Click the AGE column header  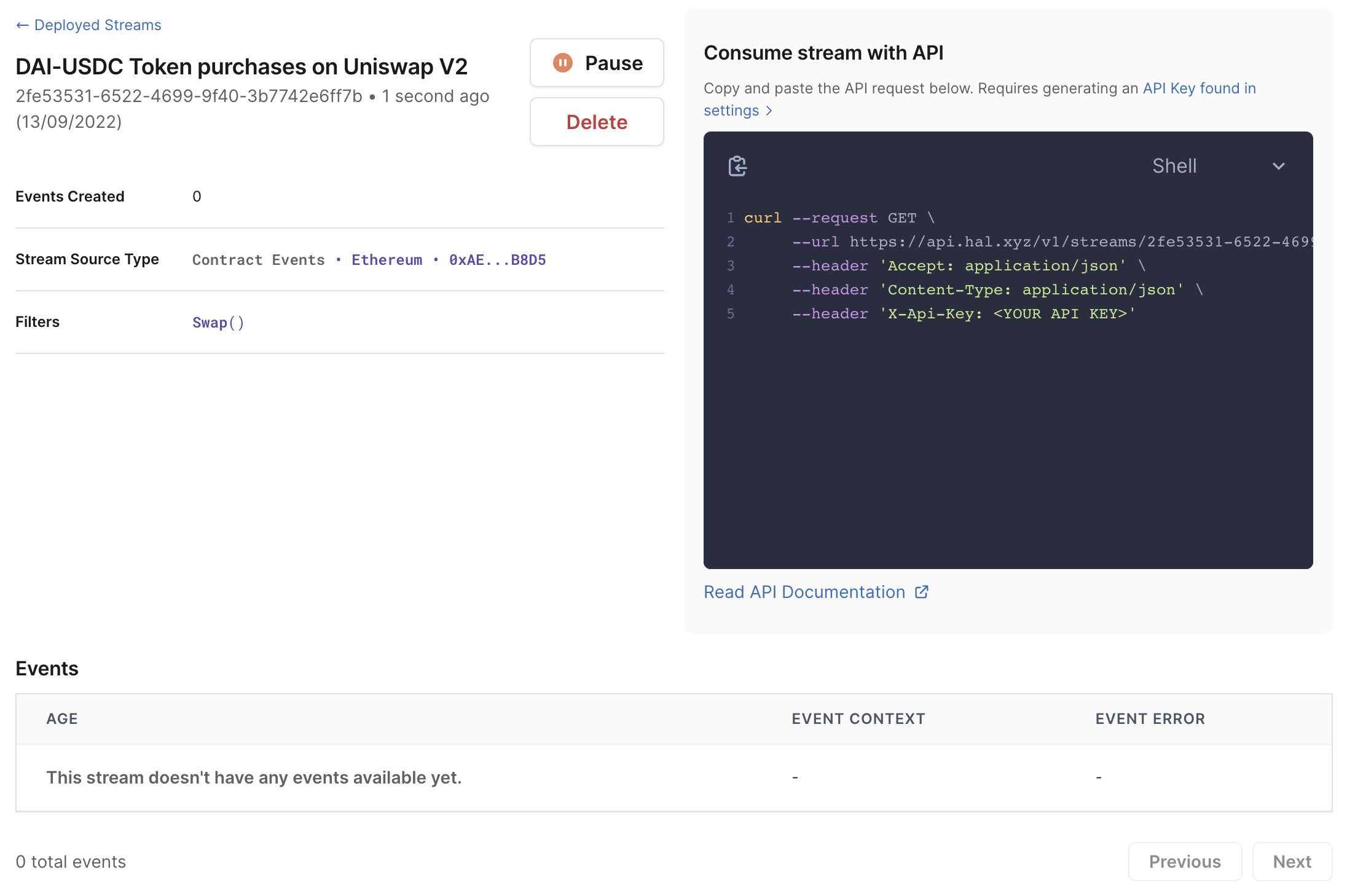click(62, 718)
